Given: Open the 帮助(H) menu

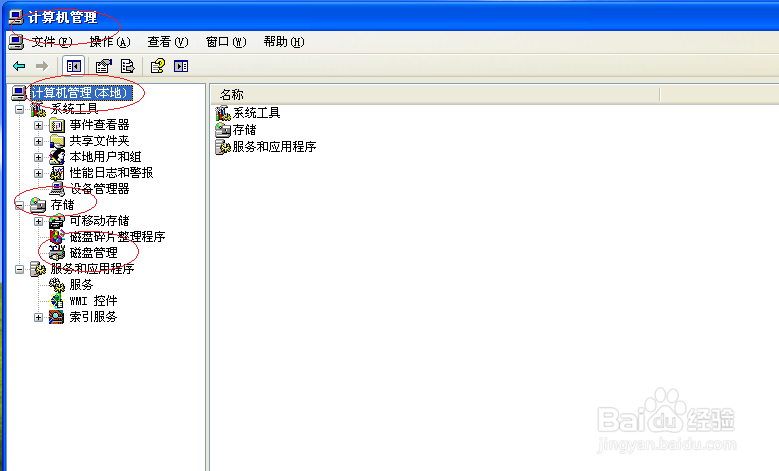Looking at the screenshot, I should [284, 42].
